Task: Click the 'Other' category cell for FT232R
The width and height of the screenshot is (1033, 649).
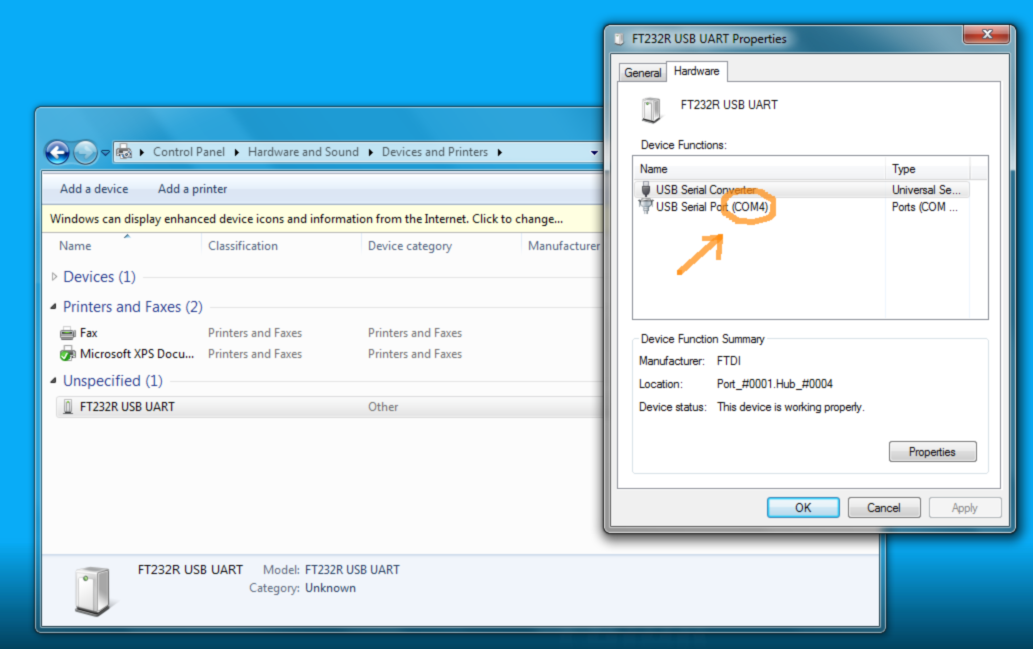Action: [x=383, y=407]
